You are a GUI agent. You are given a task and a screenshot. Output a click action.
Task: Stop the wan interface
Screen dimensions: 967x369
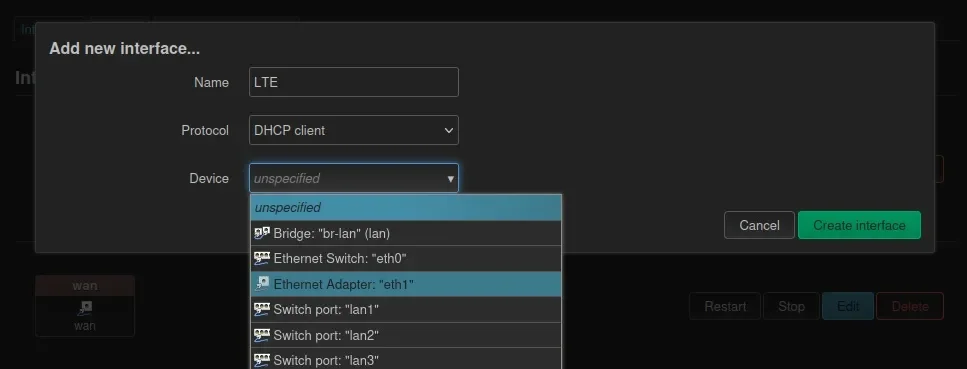point(791,306)
